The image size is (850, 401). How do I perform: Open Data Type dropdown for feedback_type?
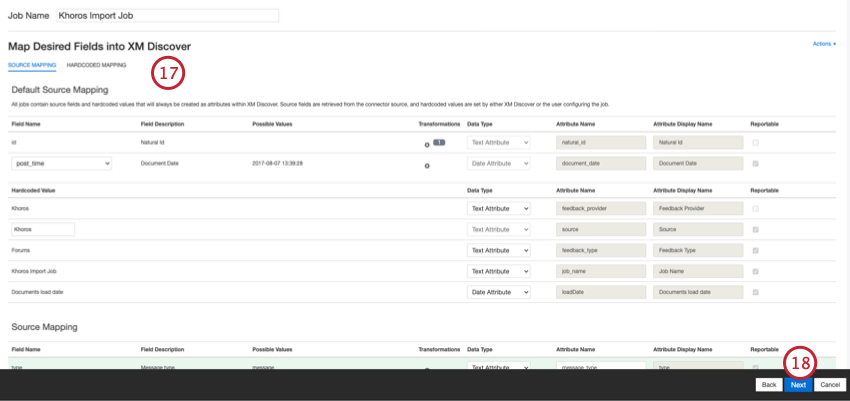[499, 250]
